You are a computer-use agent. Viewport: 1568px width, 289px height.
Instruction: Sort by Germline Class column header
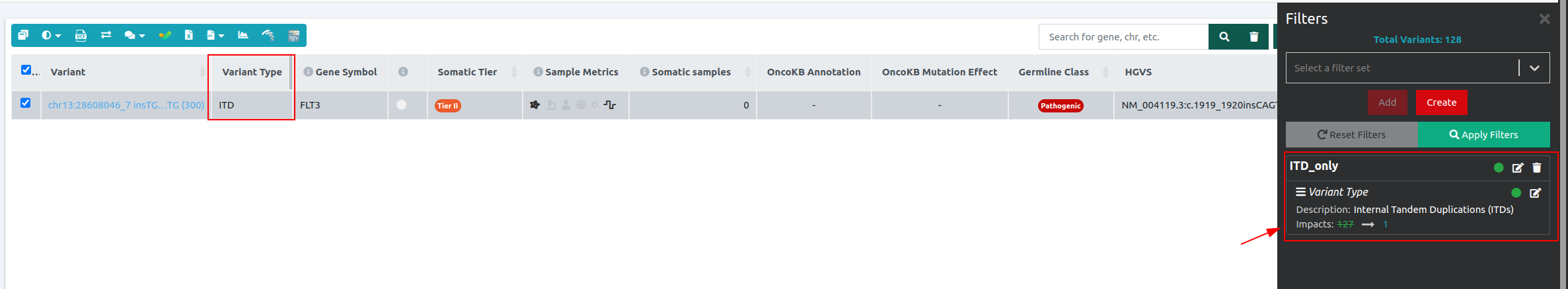(1053, 72)
